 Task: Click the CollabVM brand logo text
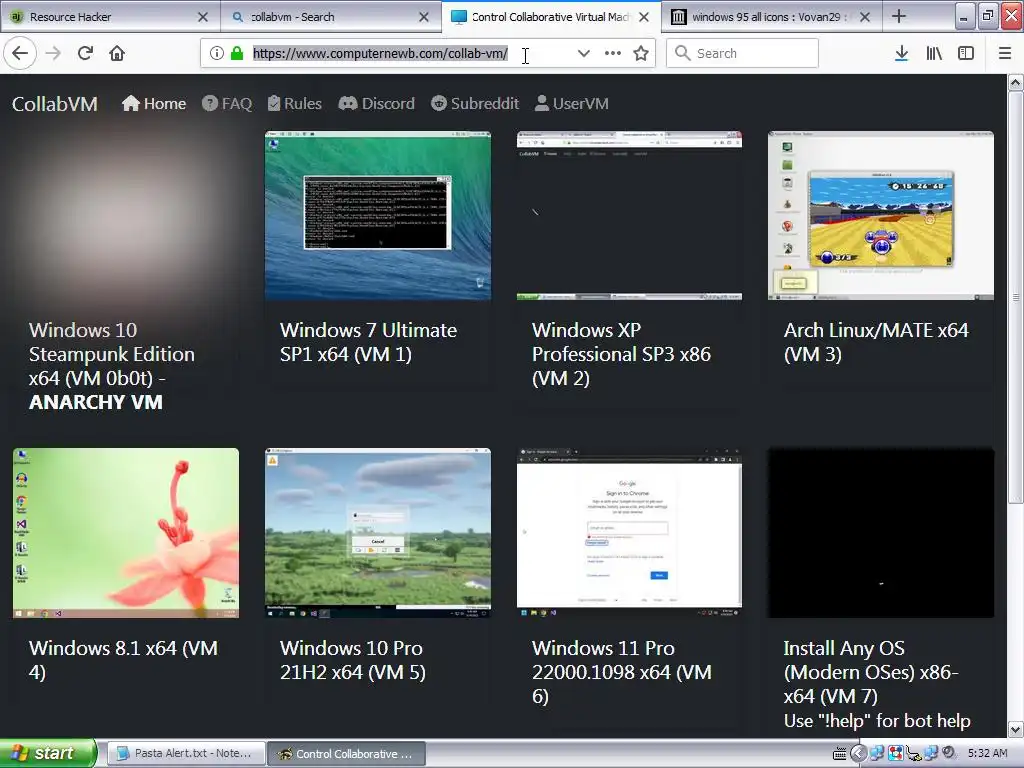click(55, 104)
